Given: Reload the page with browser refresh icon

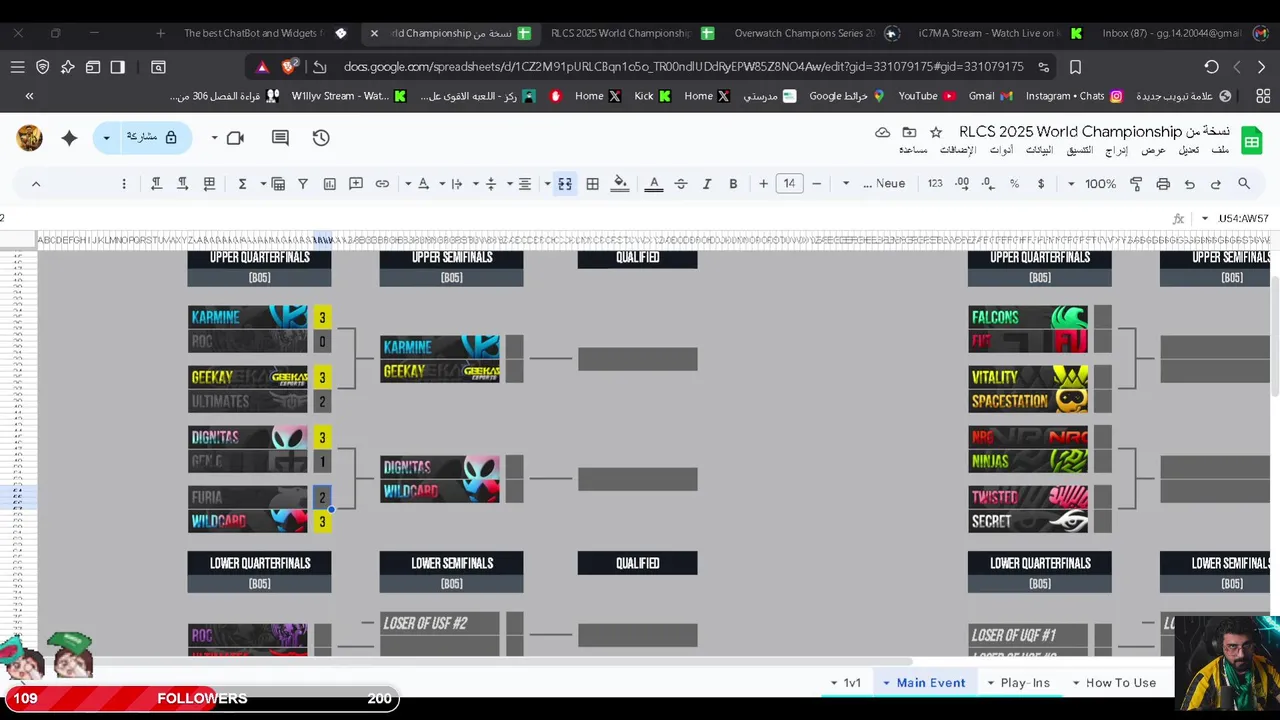Looking at the screenshot, I should [x=1211, y=67].
